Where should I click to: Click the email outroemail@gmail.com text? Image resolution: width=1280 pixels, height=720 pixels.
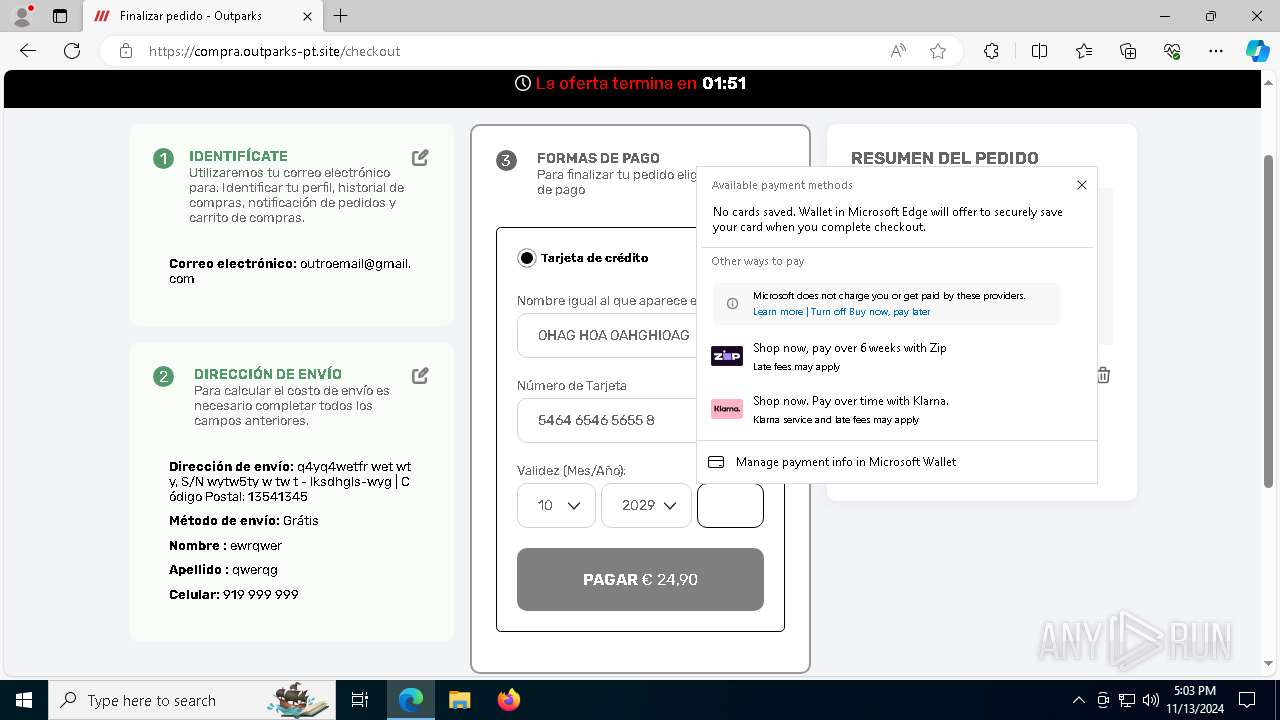pyautogui.click(x=290, y=271)
